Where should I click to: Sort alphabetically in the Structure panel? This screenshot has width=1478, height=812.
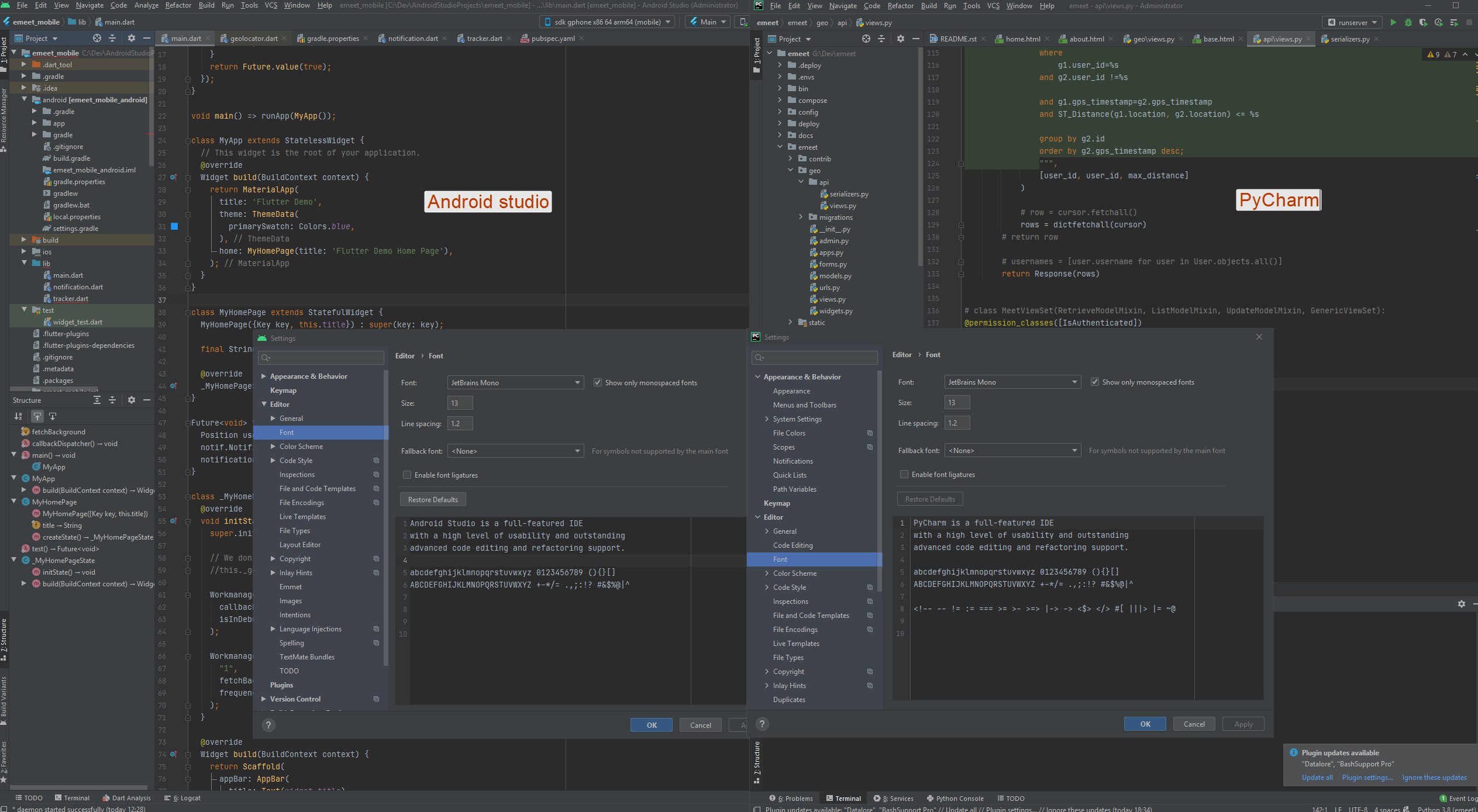[18, 416]
